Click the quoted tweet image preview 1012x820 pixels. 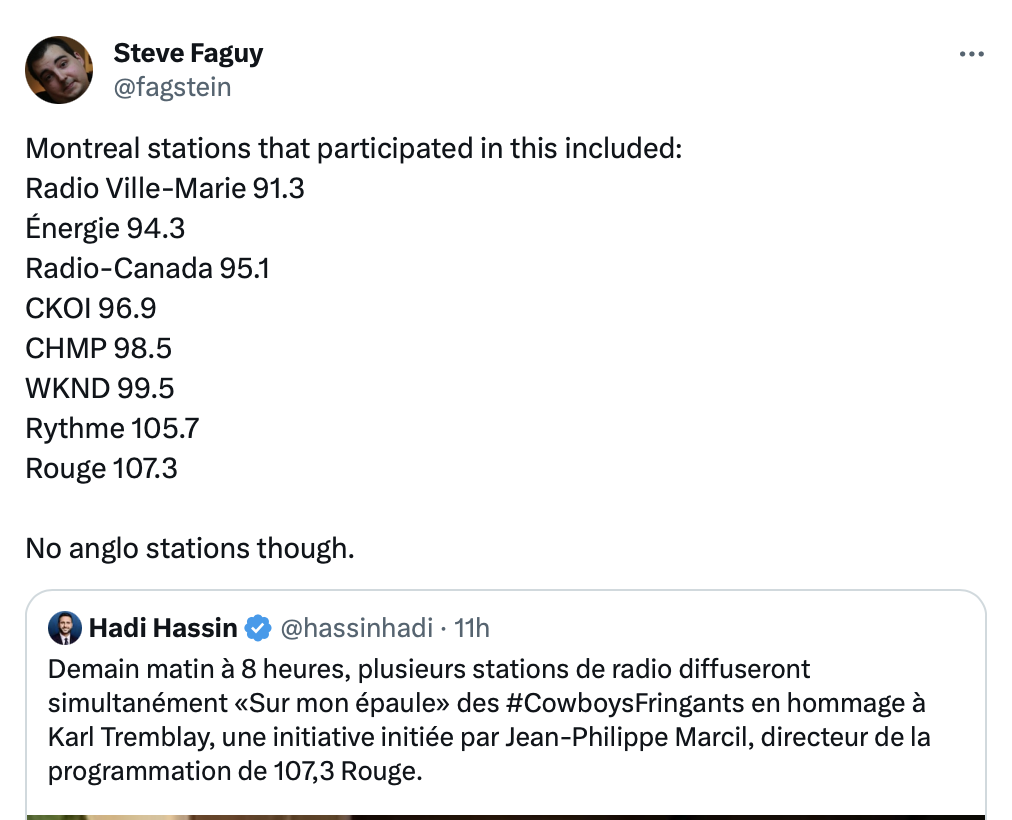click(x=506, y=817)
